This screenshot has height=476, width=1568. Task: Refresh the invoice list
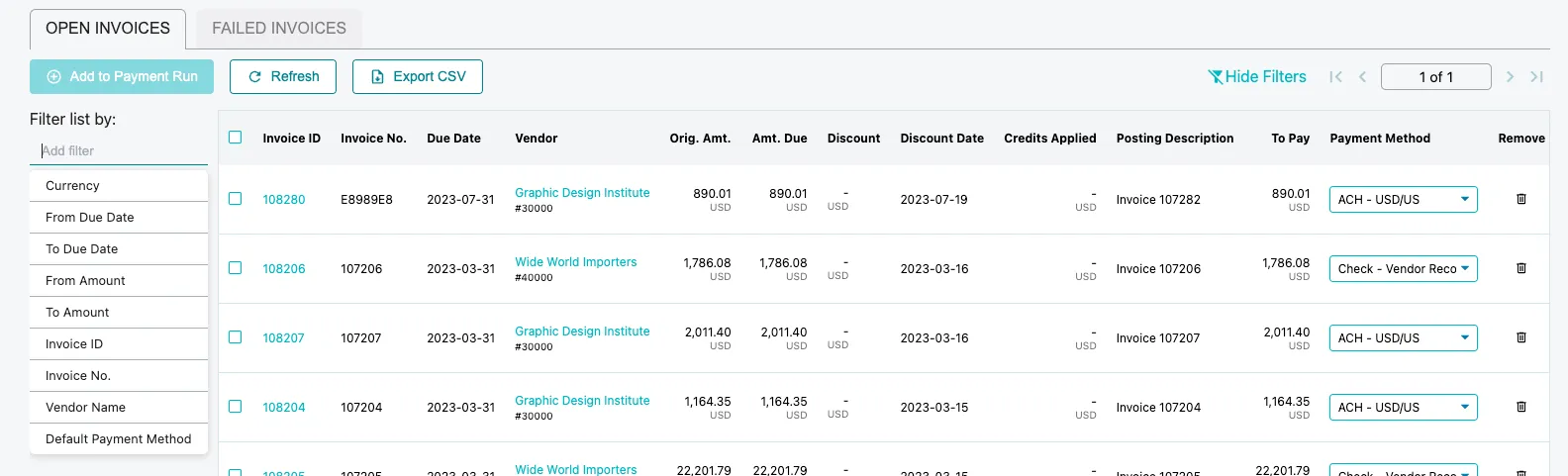tap(283, 76)
